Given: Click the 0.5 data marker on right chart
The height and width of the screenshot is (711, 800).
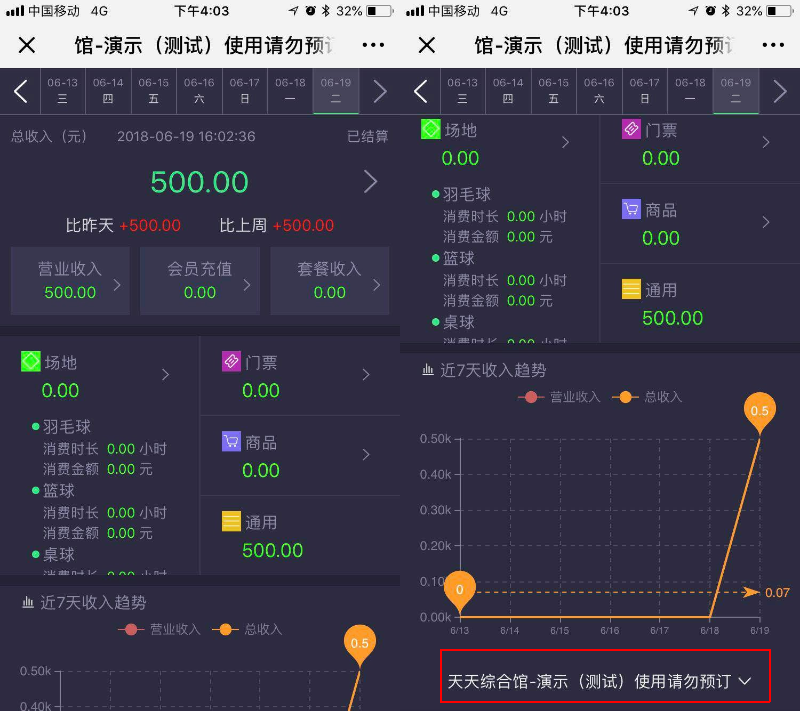Looking at the screenshot, I should click(759, 411).
